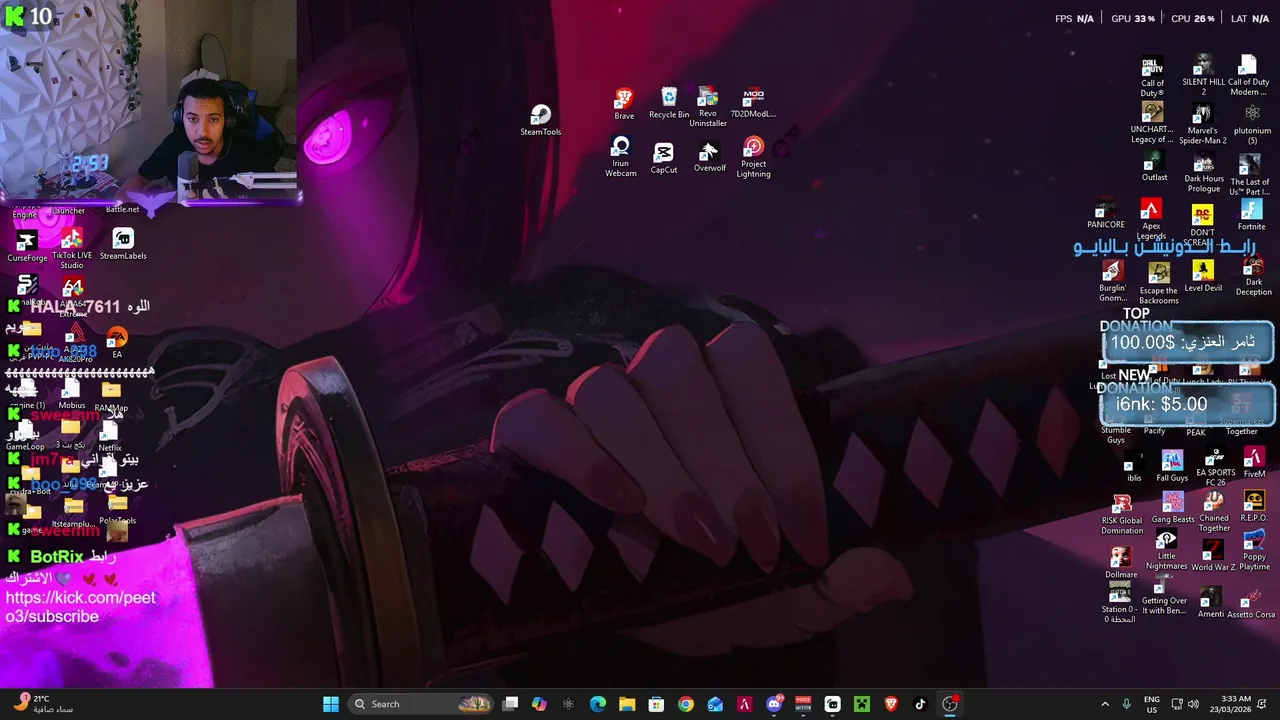The width and height of the screenshot is (1280, 720).
Task: Click the taskbar Search box
Action: [x=421, y=704]
